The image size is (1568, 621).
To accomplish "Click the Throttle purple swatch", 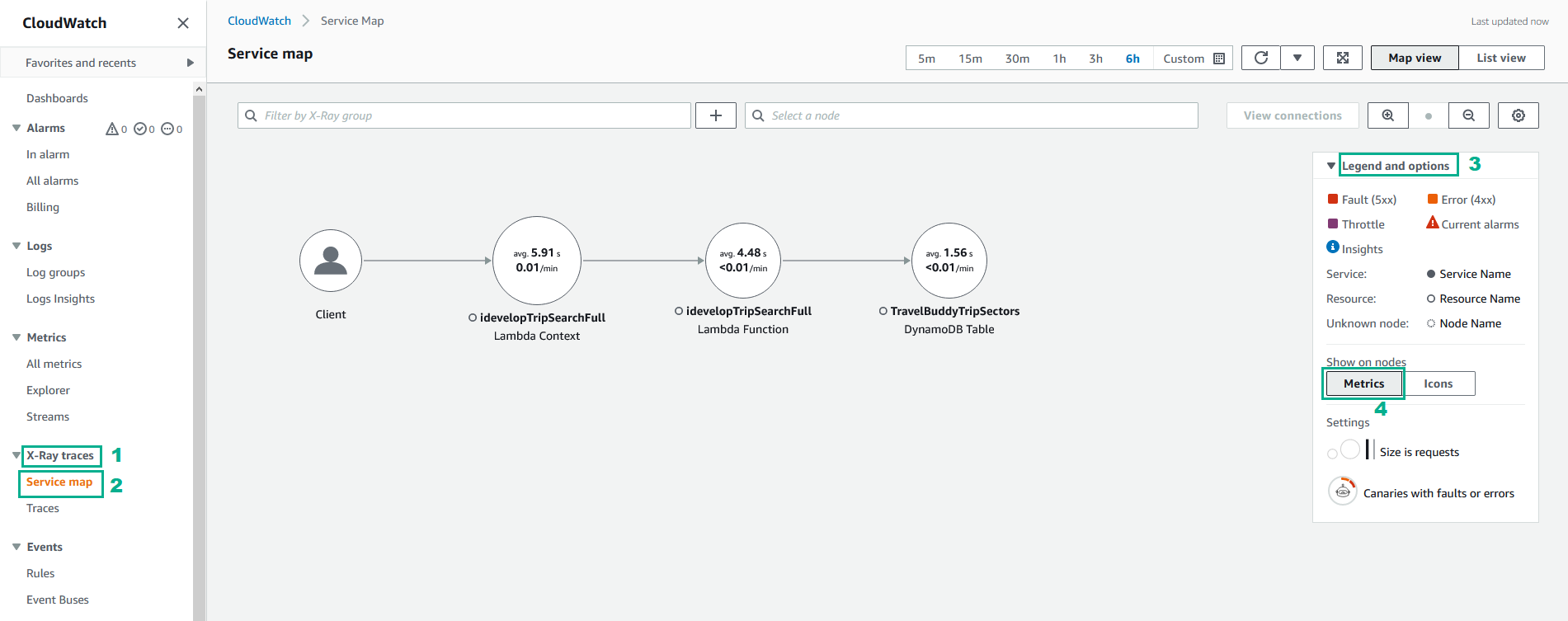I will tap(1333, 223).
